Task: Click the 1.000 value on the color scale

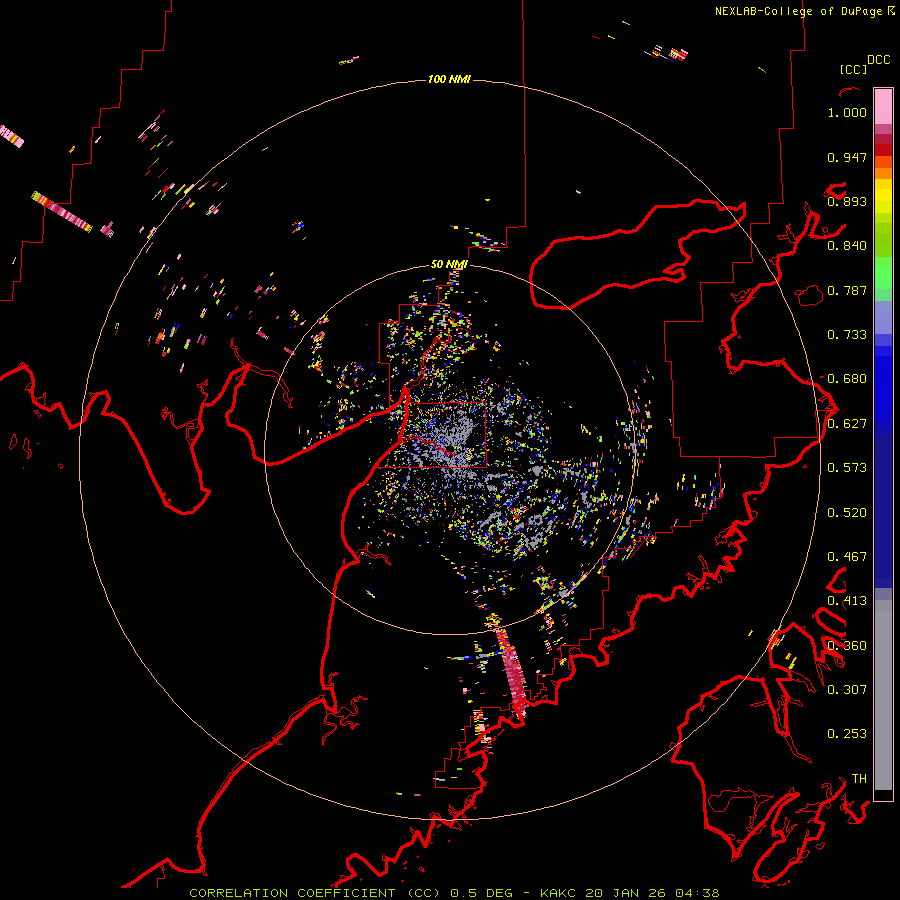Action: click(x=847, y=112)
